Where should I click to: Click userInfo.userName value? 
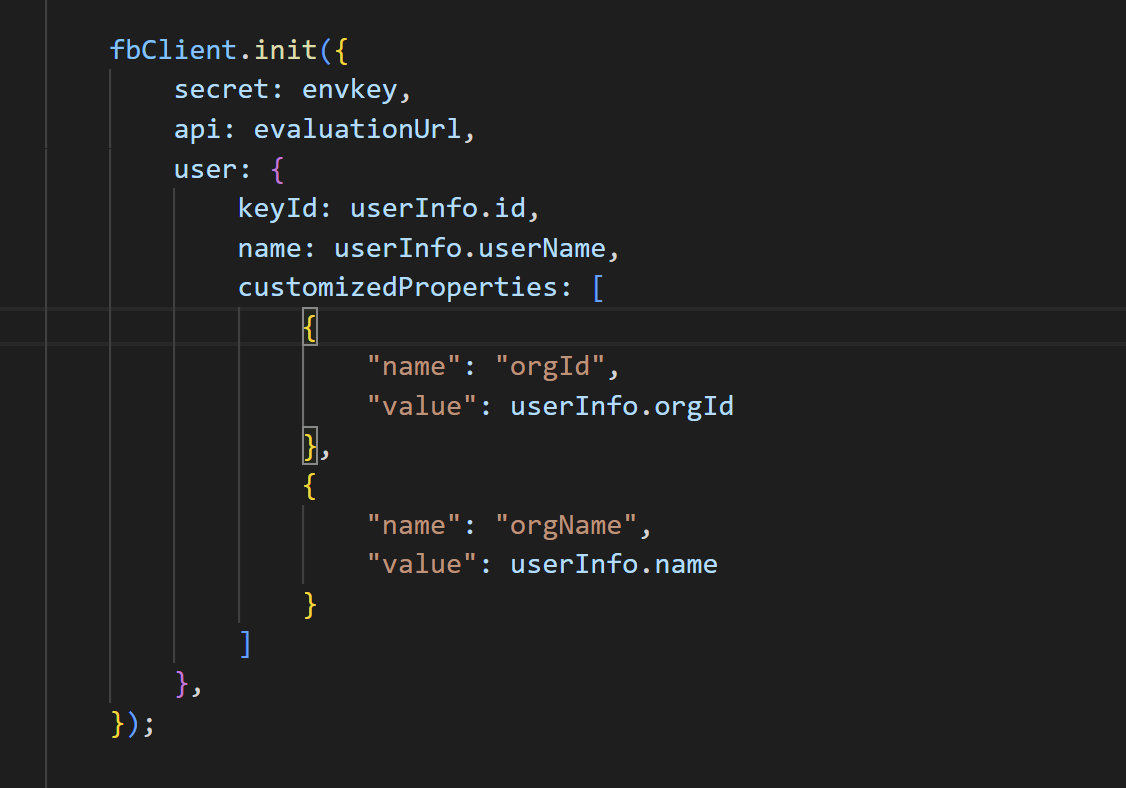coord(470,248)
